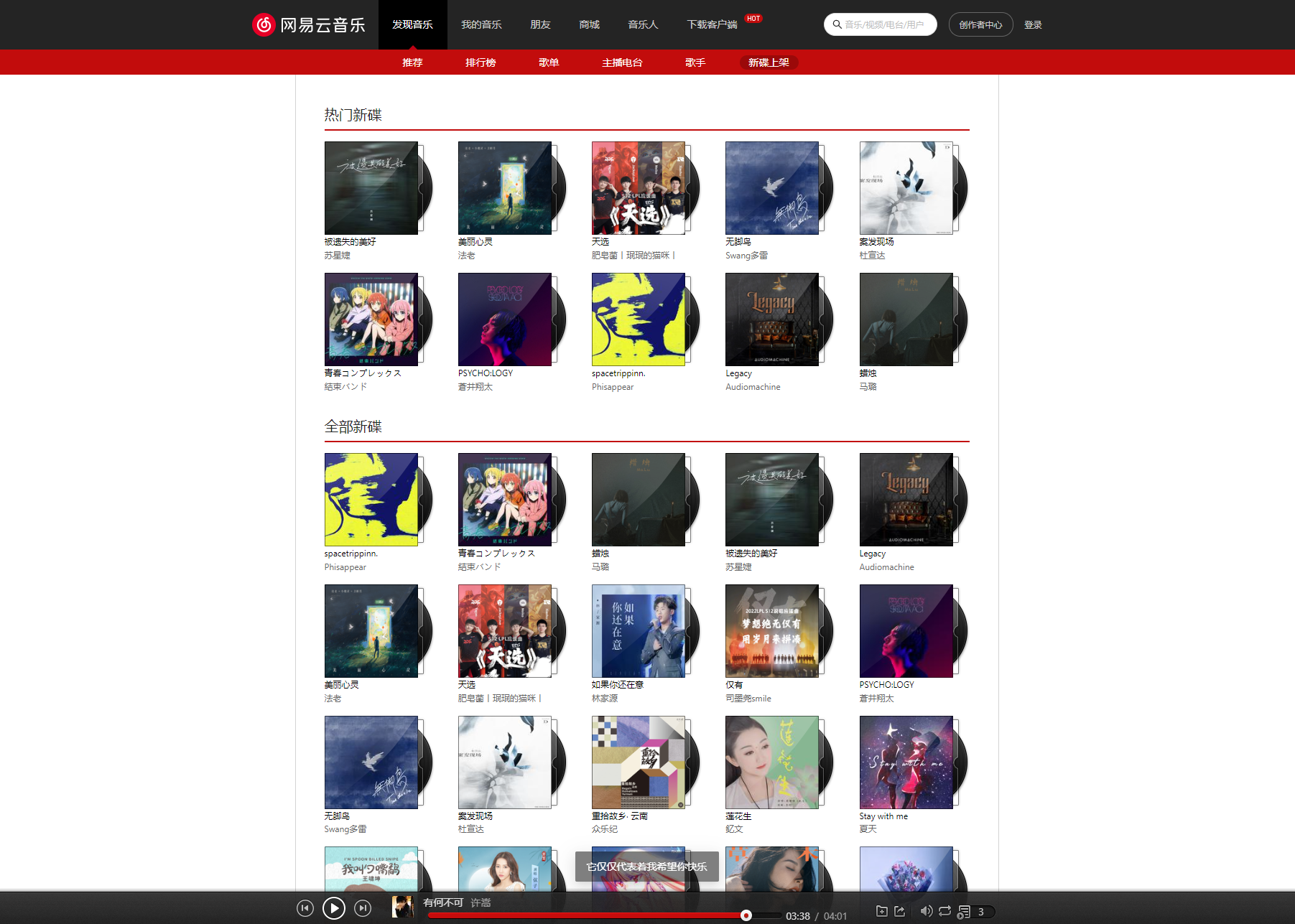
Task: Open Stay with me album cover
Action: [x=906, y=762]
